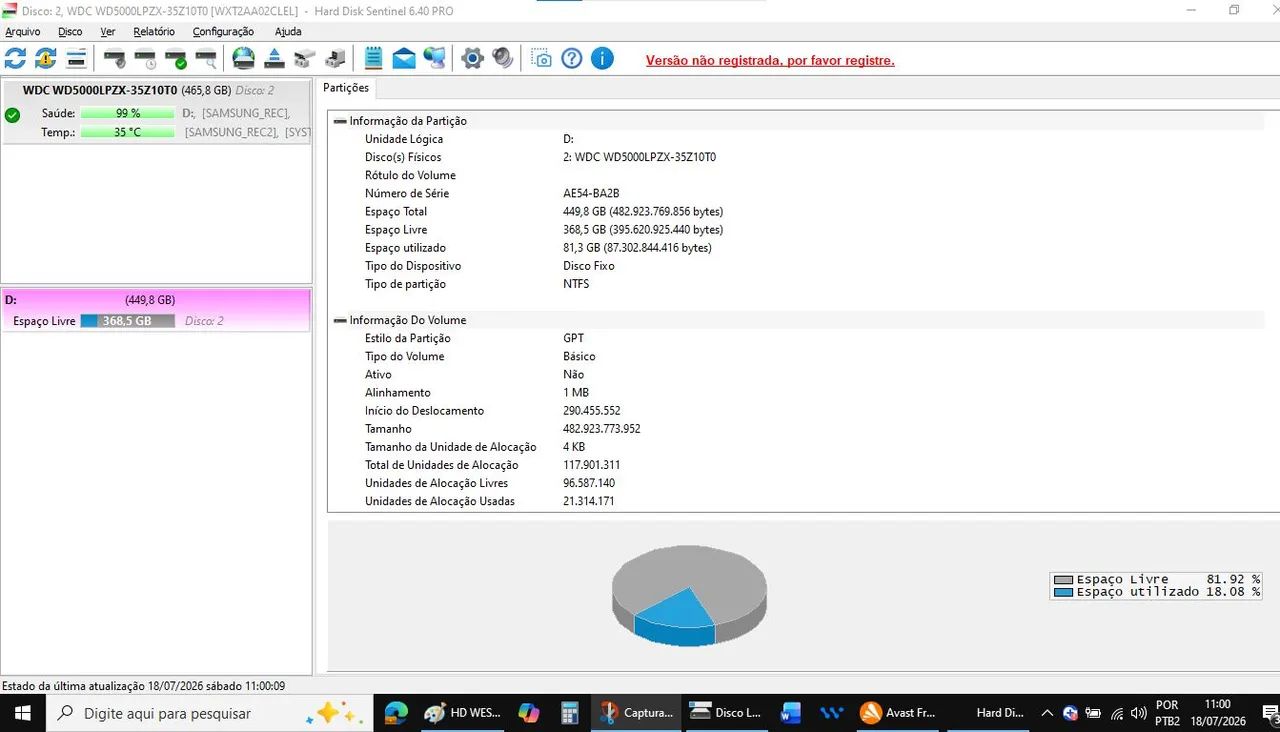Click the '81,3 GB (87.302.844.416 bytes)' value
Viewport: 1280px width, 732px height.
click(637, 248)
